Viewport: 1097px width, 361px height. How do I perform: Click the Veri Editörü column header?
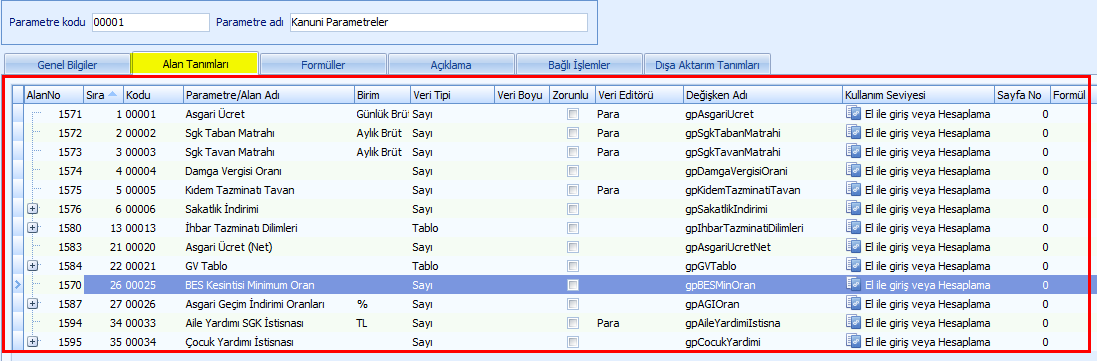[x=639, y=94]
